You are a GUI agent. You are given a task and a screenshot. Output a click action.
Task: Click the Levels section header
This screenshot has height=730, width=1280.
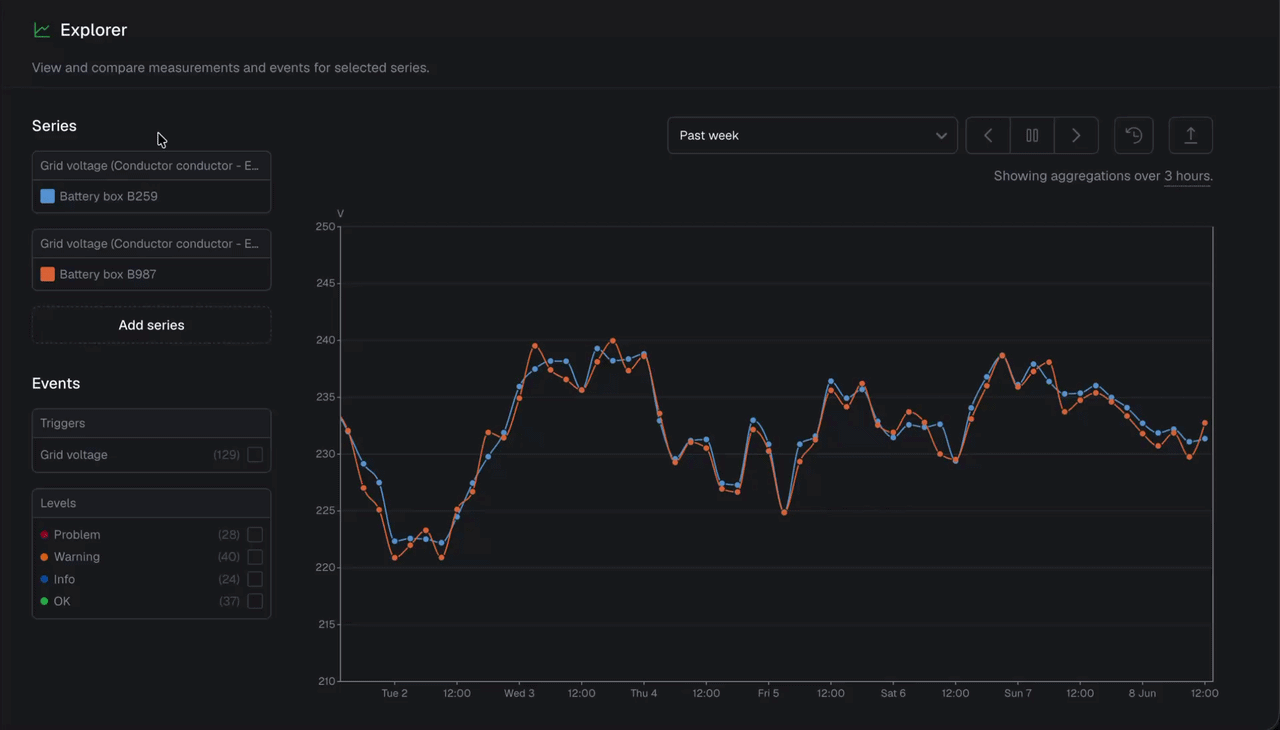151,503
